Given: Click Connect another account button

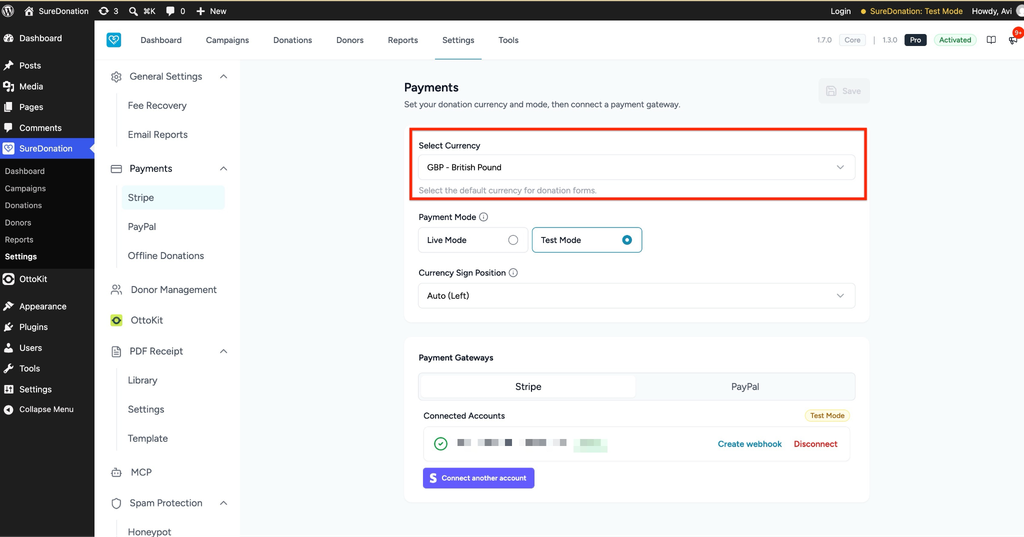Looking at the screenshot, I should [x=479, y=478].
